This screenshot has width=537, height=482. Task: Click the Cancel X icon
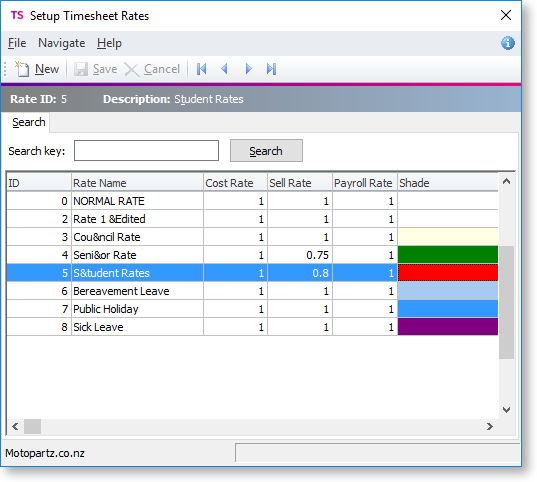[x=131, y=70]
